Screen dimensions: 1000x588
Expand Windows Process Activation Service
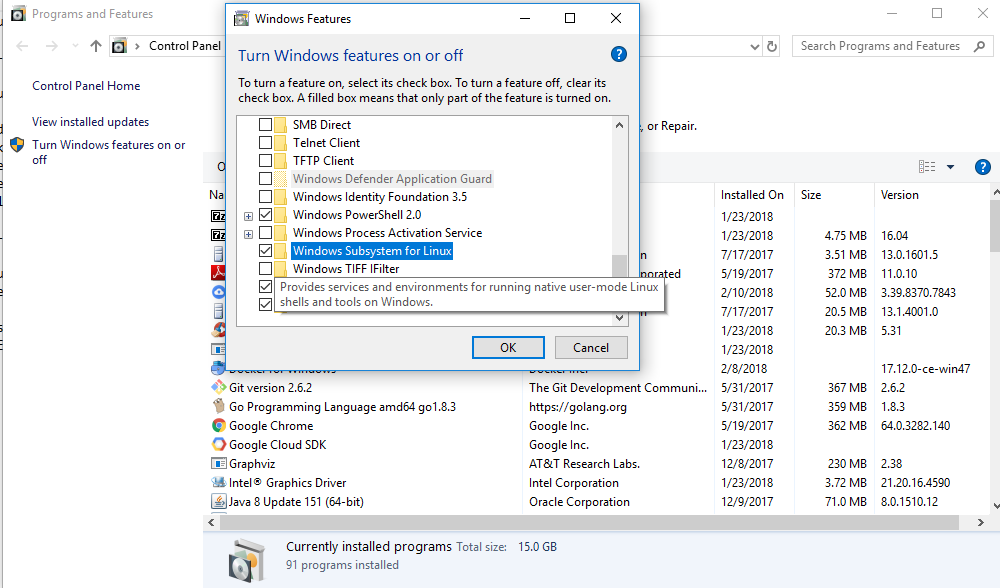point(248,233)
